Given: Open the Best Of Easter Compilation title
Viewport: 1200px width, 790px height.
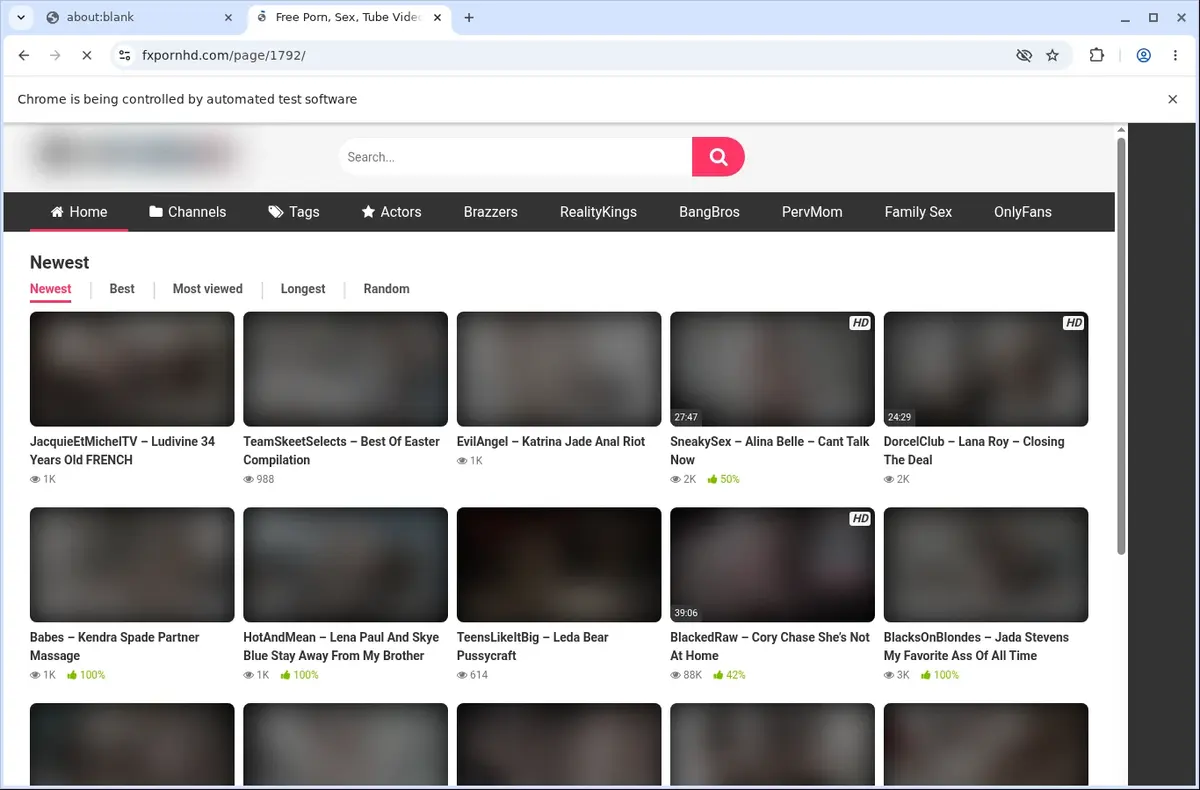Looking at the screenshot, I should [x=342, y=451].
